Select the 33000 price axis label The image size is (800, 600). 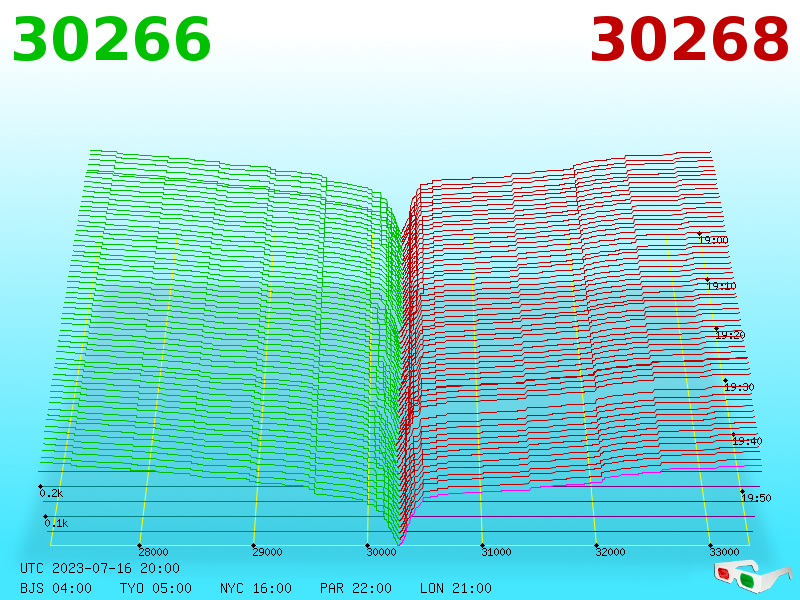pyautogui.click(x=724, y=552)
